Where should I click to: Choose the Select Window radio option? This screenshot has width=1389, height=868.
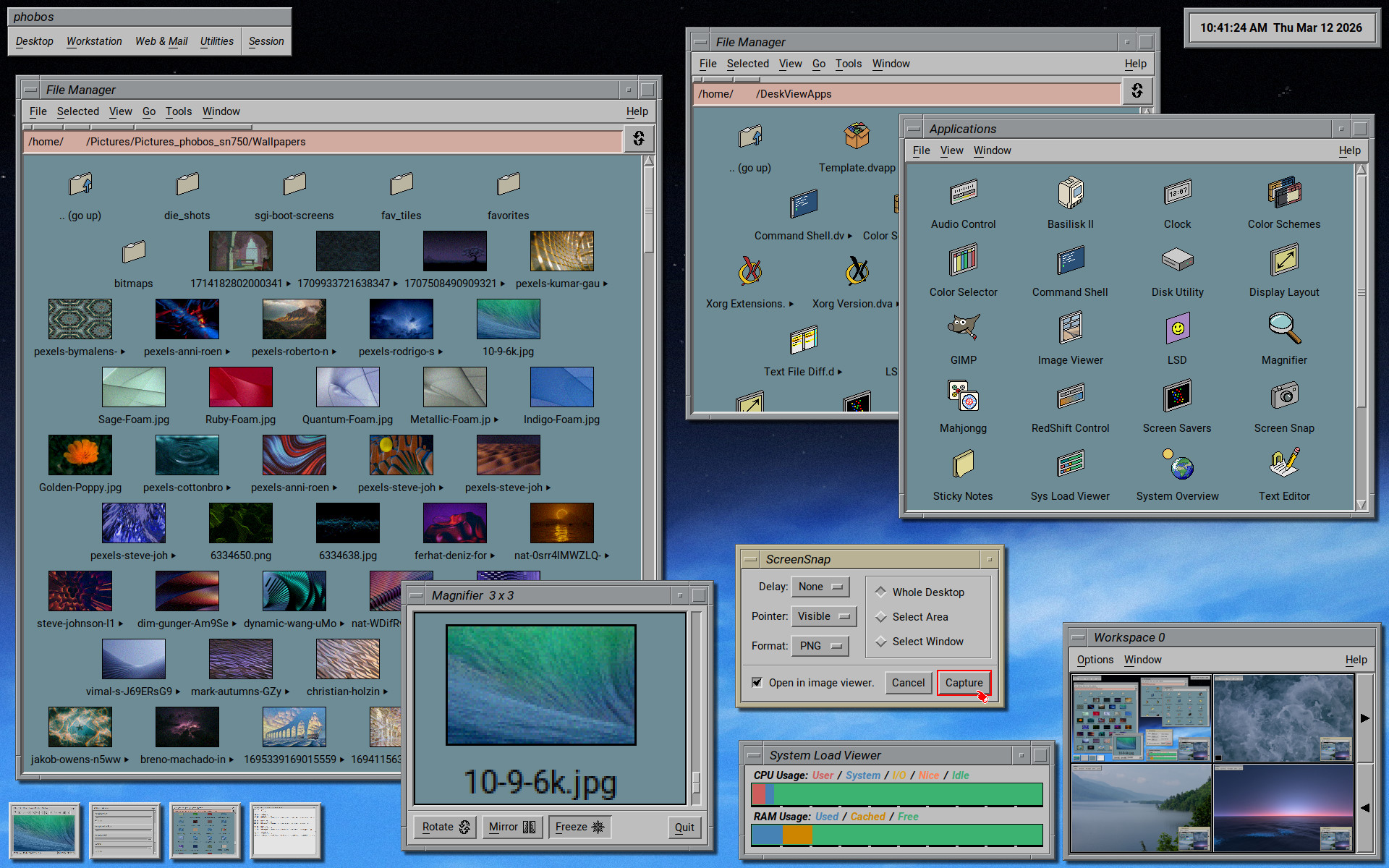(x=880, y=641)
